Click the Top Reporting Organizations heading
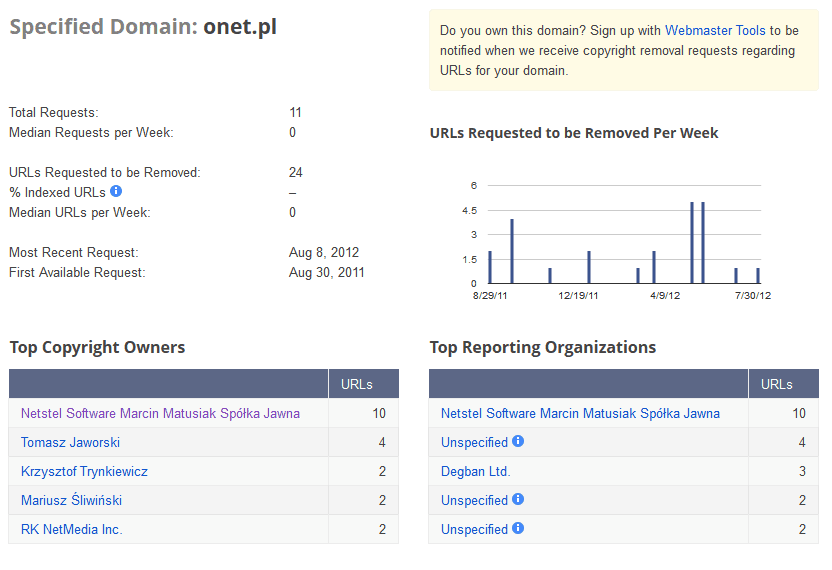 pos(543,347)
